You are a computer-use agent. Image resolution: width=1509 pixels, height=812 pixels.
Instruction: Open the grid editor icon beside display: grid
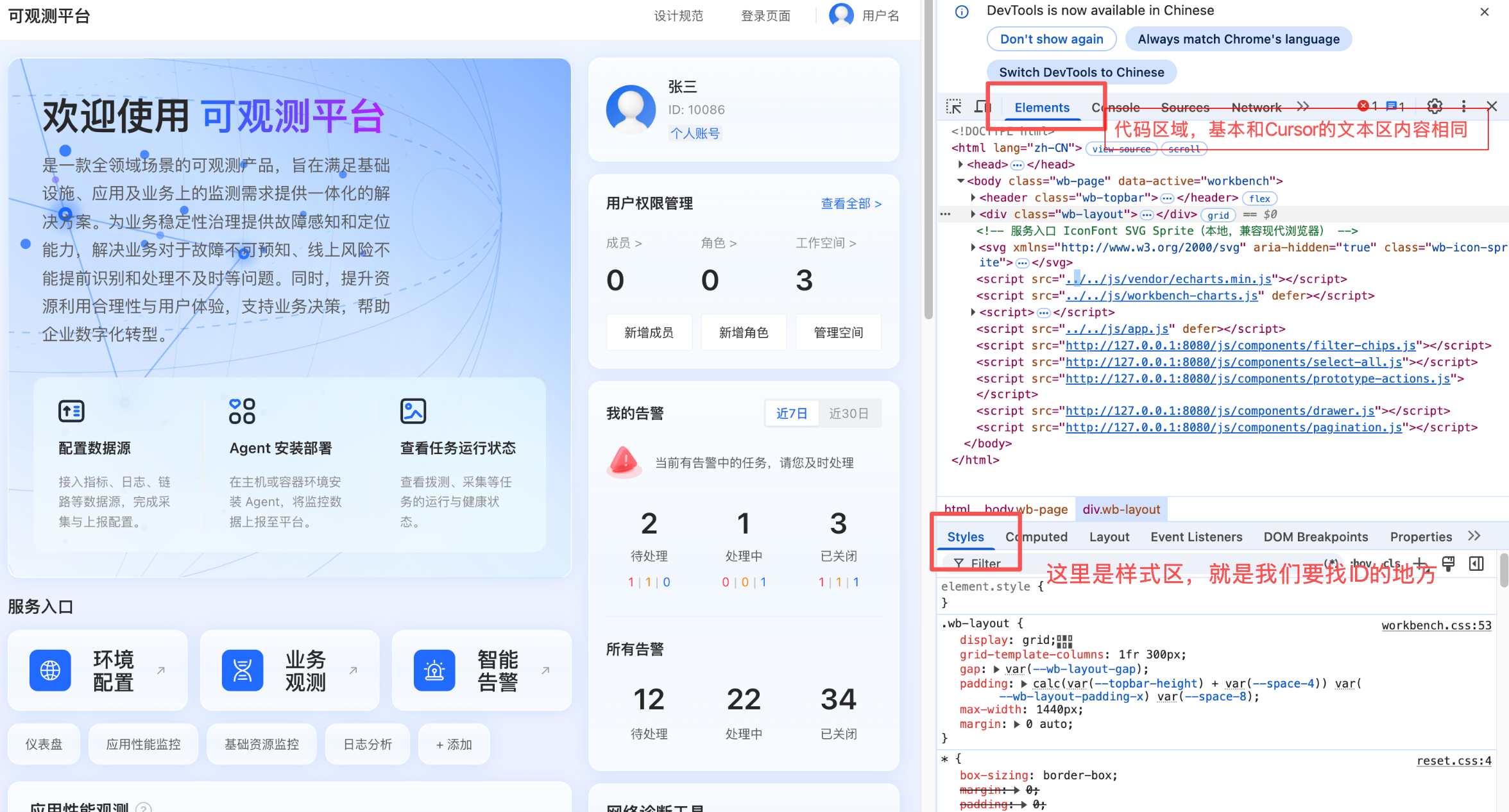point(1064,641)
